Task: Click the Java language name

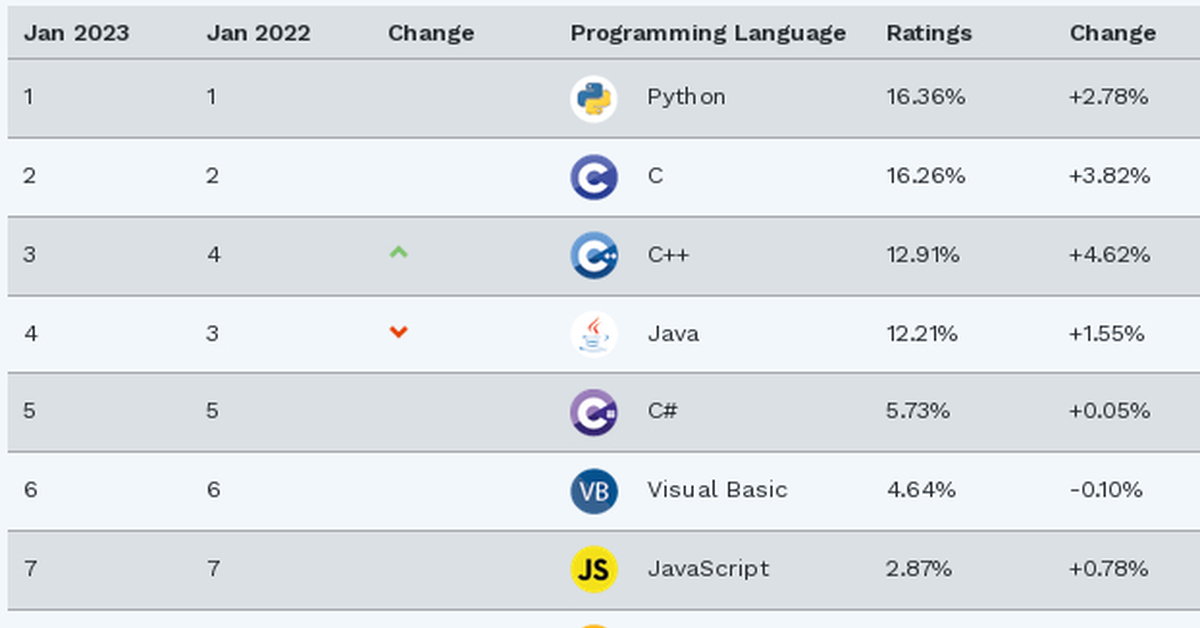Action: point(673,333)
